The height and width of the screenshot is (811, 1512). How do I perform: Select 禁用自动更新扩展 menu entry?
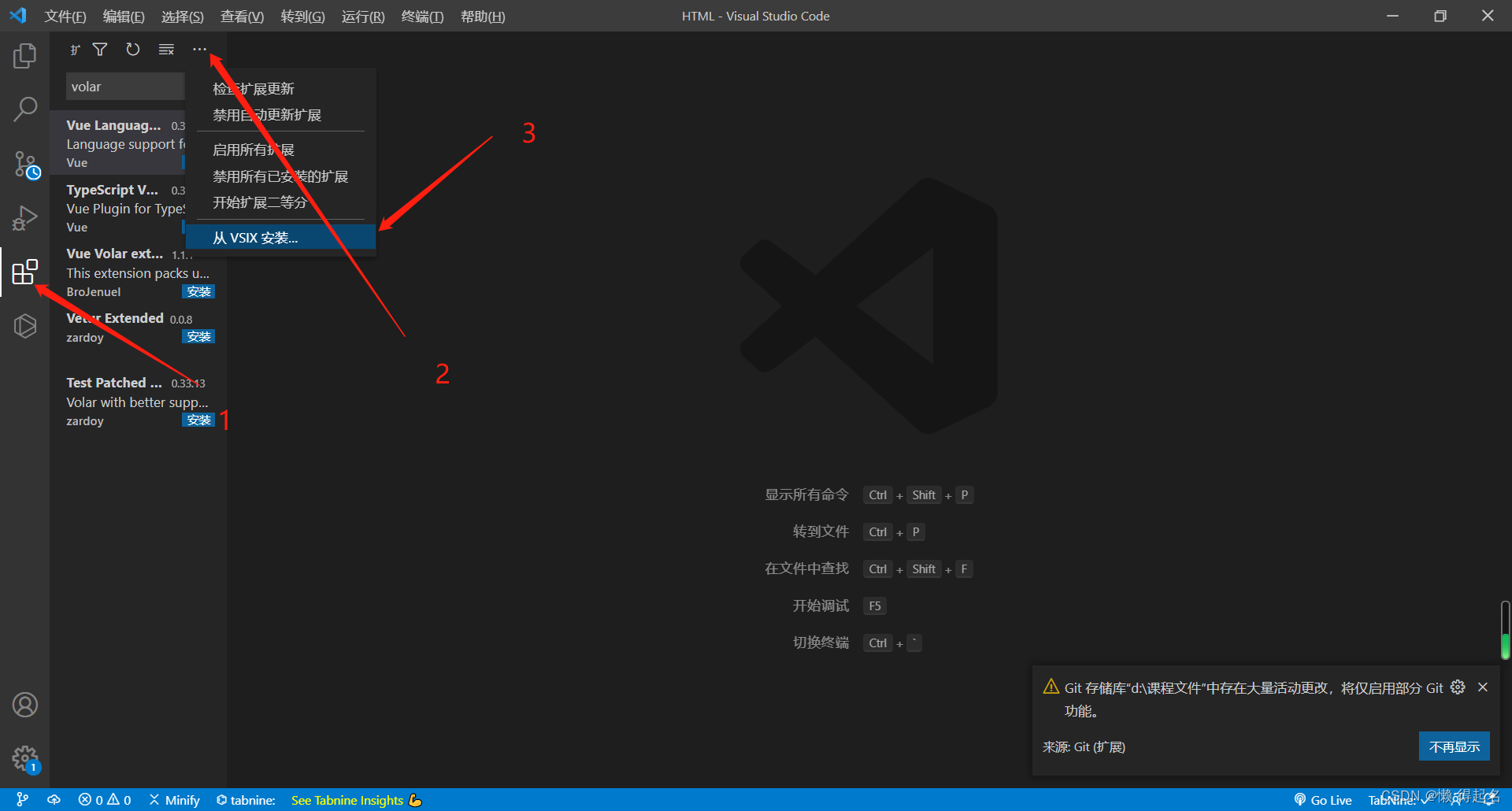coord(280,115)
